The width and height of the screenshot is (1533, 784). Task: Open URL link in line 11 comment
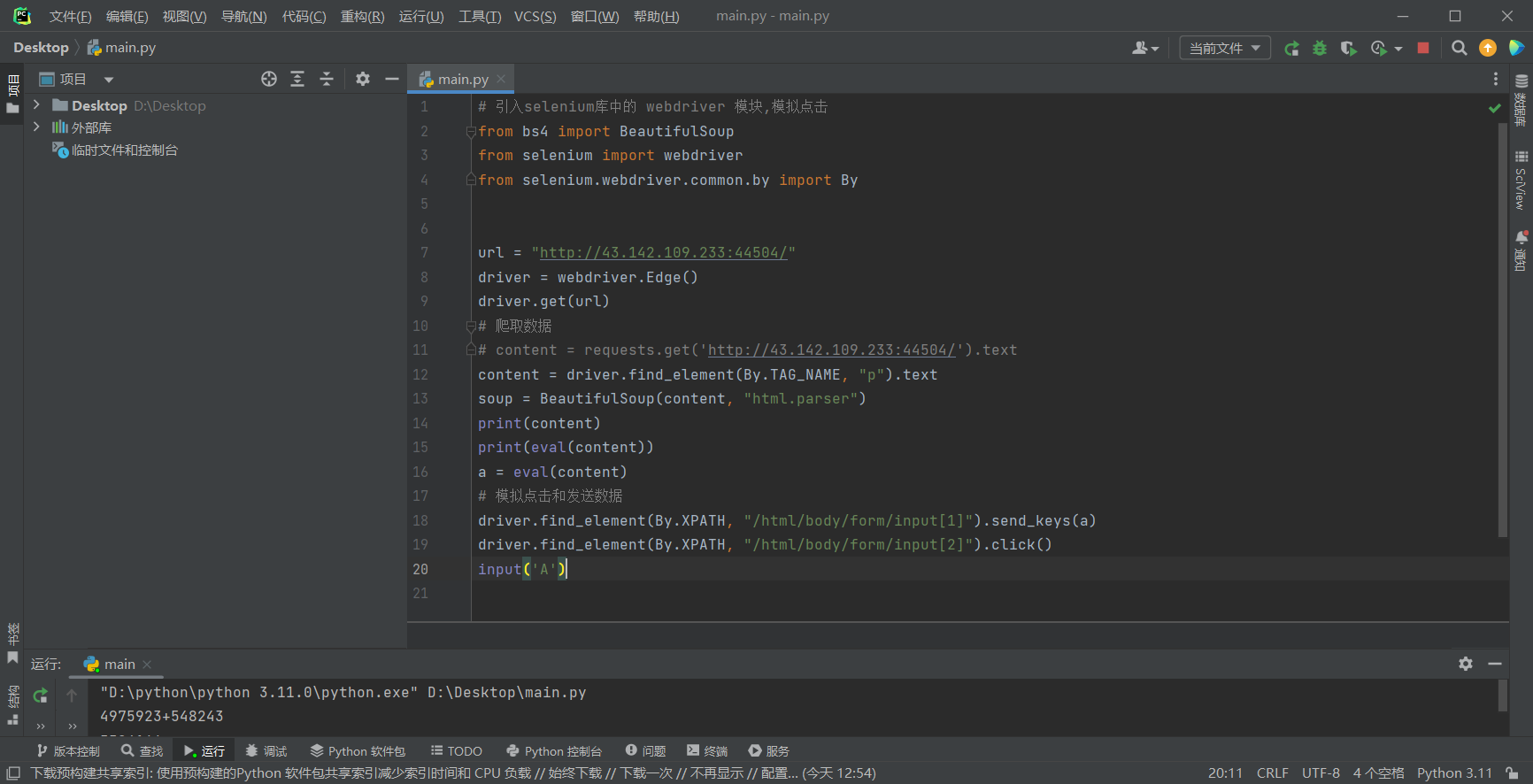pyautogui.click(x=831, y=350)
